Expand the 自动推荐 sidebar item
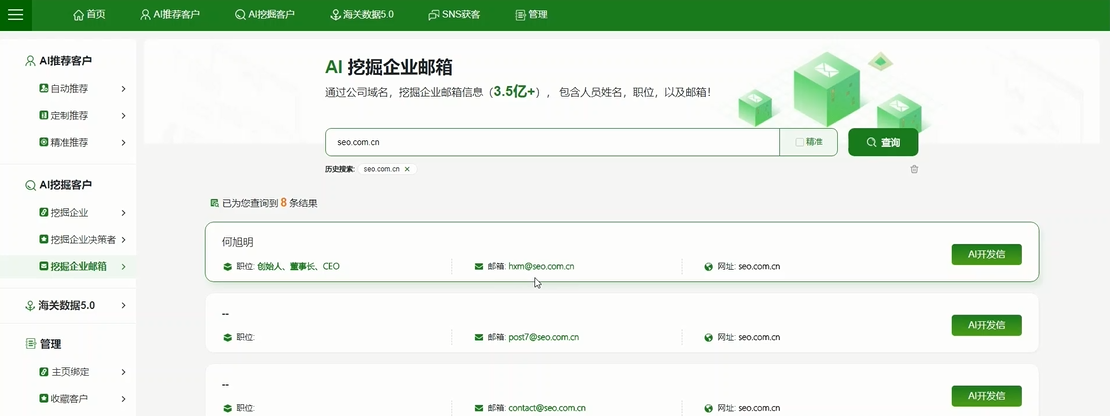 [123, 88]
